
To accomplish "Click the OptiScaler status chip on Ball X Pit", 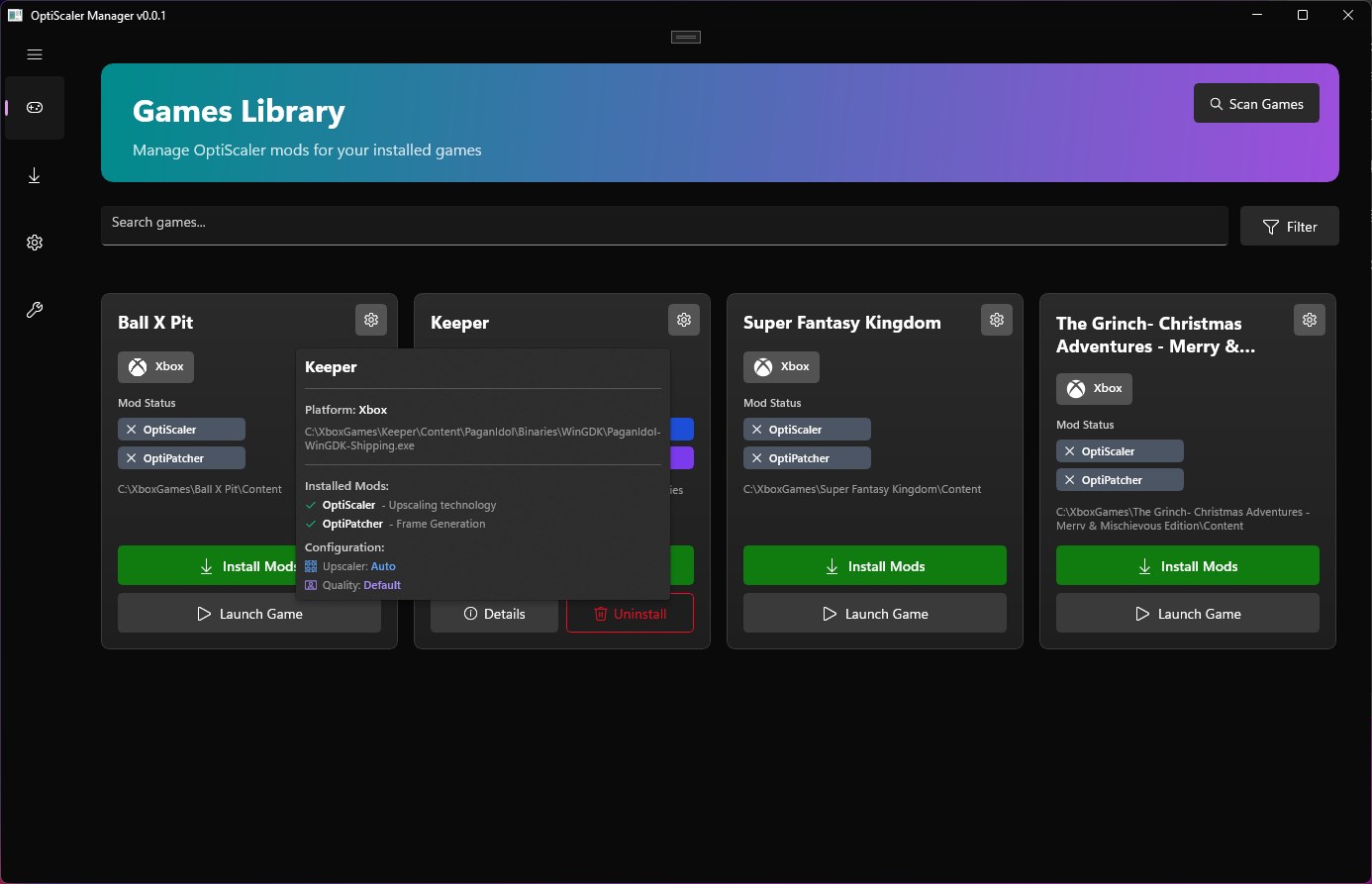I will pos(181,430).
